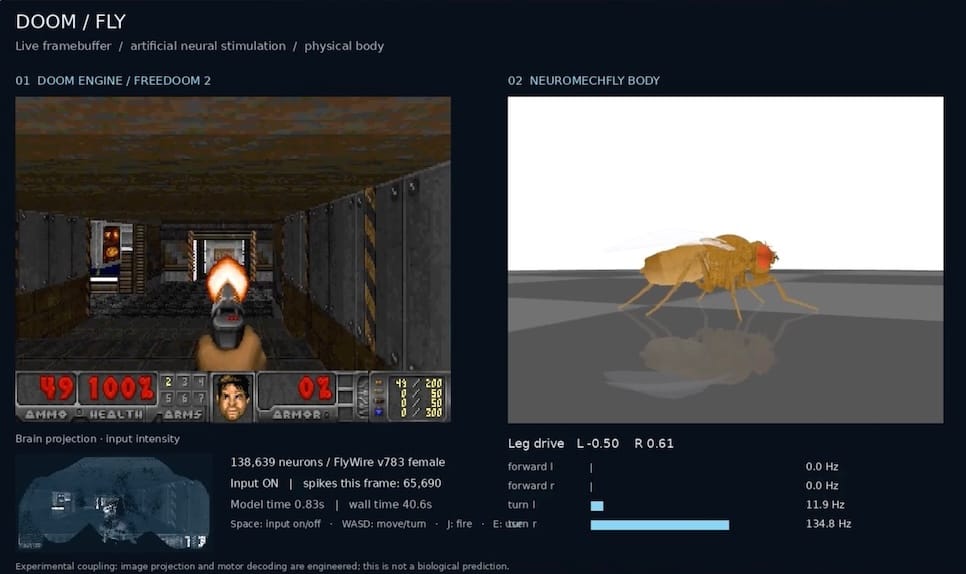Click 'wall time 40.6s' readout
The width and height of the screenshot is (966, 574).
[x=390, y=504]
